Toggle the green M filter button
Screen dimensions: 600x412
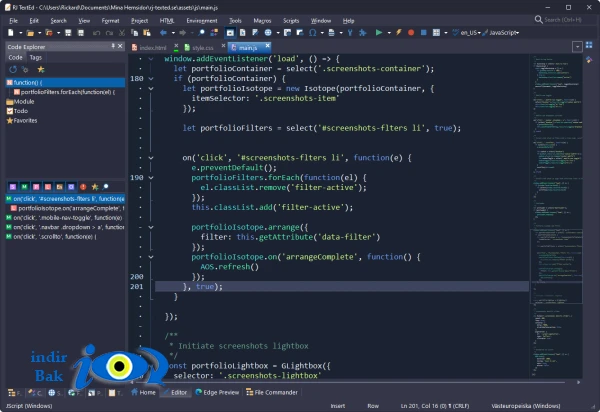coord(24,187)
